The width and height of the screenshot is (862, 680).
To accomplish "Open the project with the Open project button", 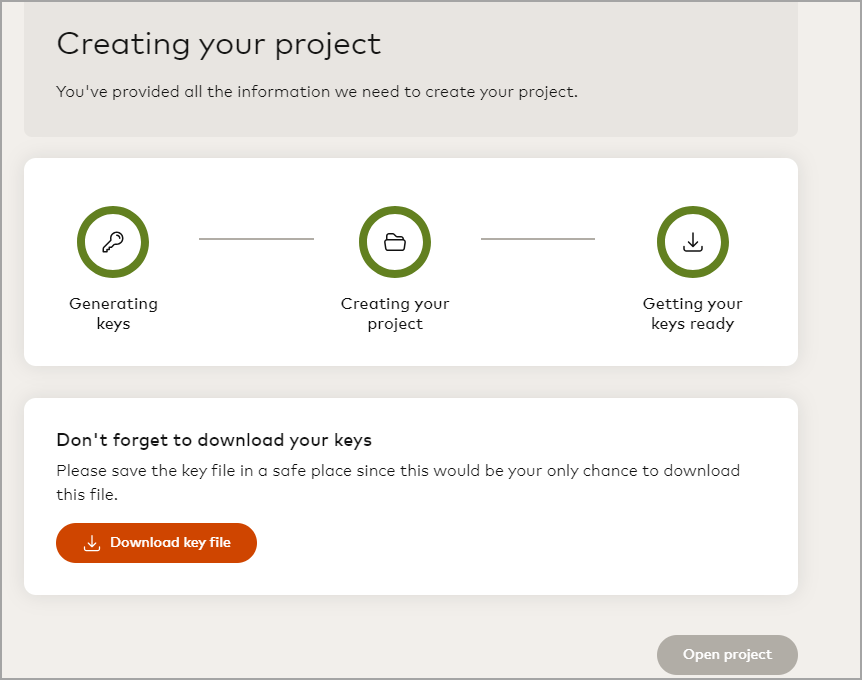I will pyautogui.click(x=727, y=655).
